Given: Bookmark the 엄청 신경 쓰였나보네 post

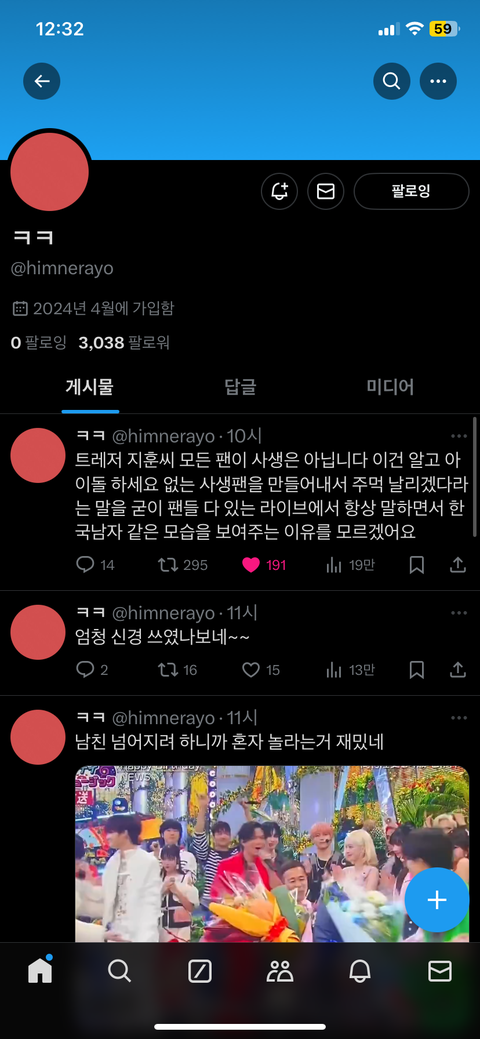Looking at the screenshot, I should pos(416,671).
